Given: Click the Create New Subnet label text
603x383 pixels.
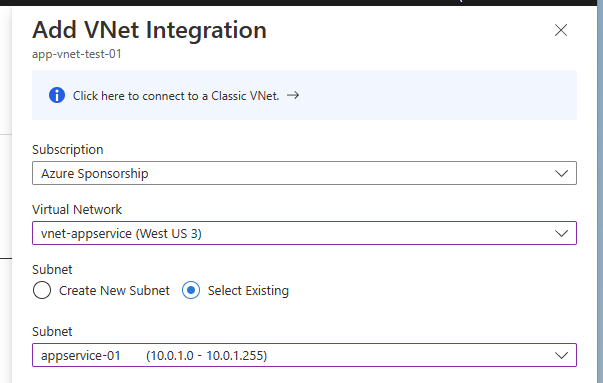Looking at the screenshot, I should 114,291.
